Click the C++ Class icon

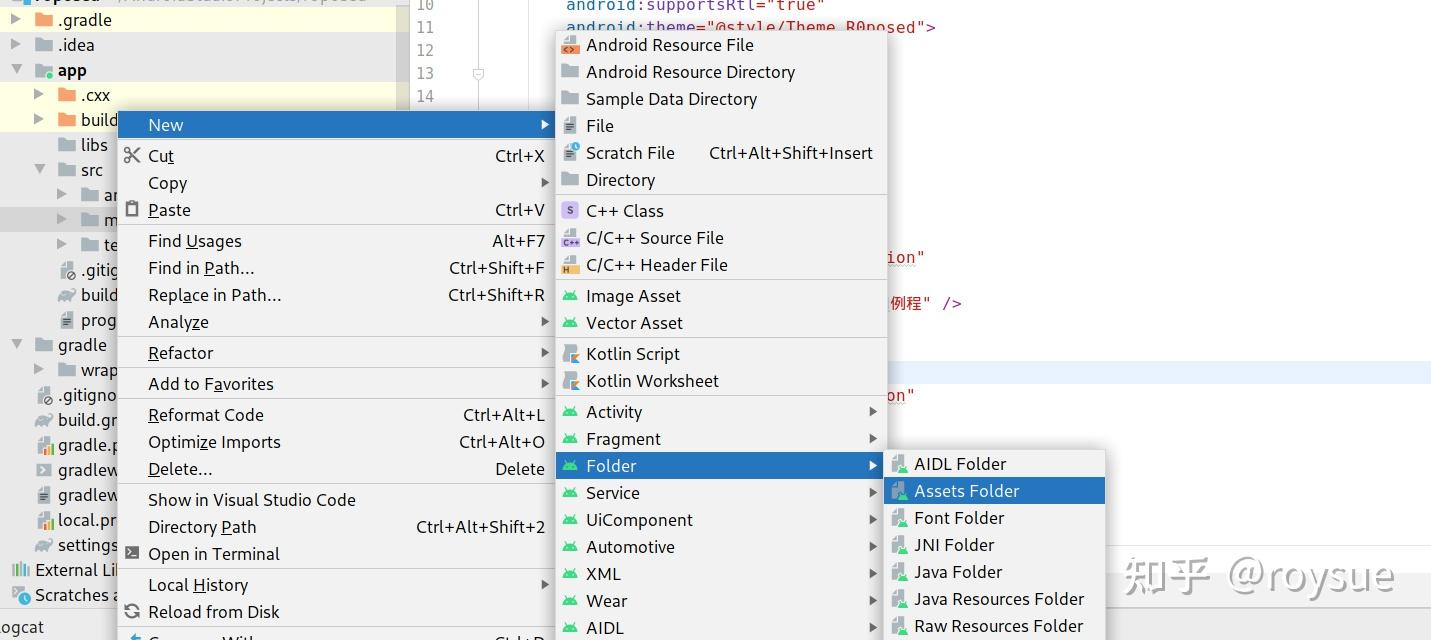click(x=570, y=211)
